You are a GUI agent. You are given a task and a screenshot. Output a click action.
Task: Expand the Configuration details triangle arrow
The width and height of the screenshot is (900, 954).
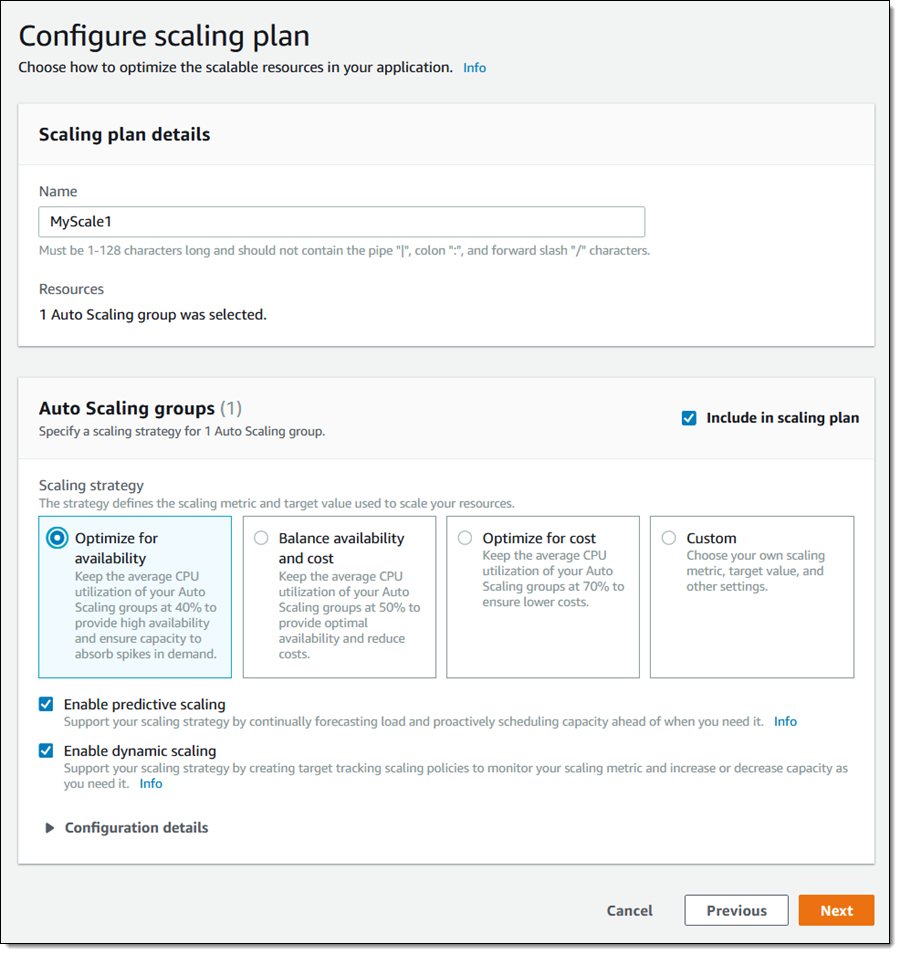[x=50, y=828]
